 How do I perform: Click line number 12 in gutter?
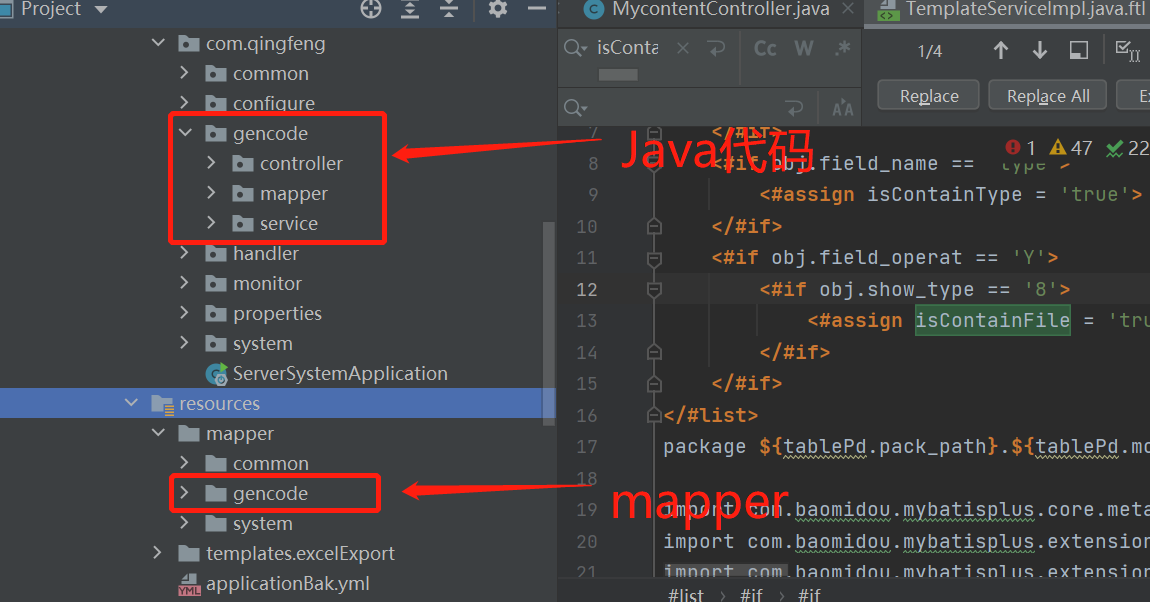coord(587,290)
